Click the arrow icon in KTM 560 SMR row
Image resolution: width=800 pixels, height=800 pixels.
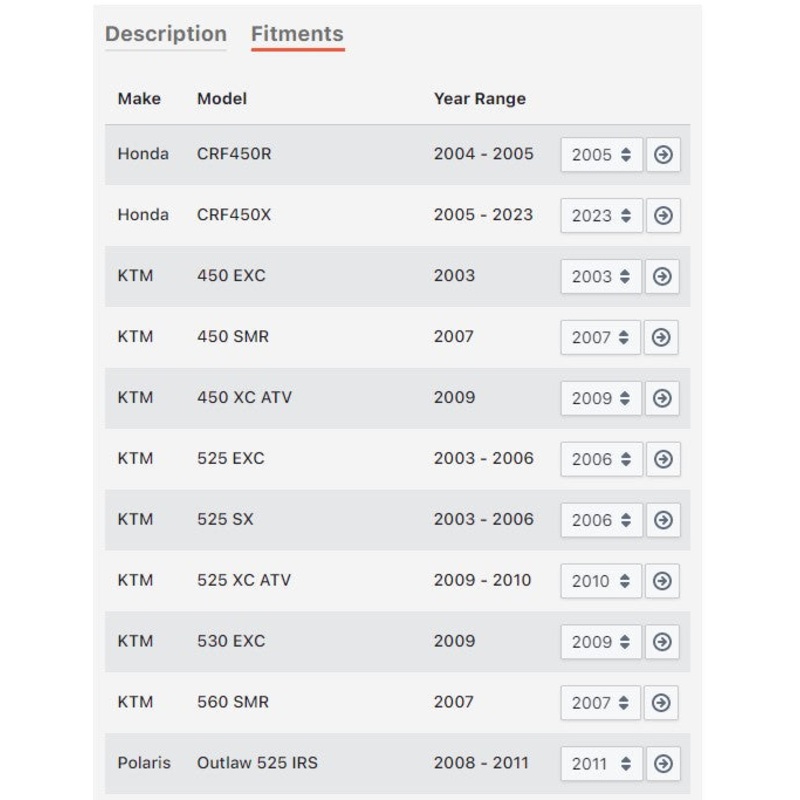(x=661, y=703)
